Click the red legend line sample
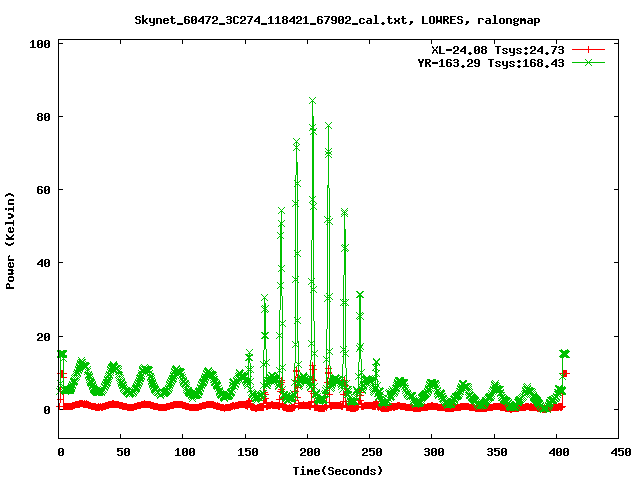Viewport: 640px width, 480px height. [x=588, y=50]
